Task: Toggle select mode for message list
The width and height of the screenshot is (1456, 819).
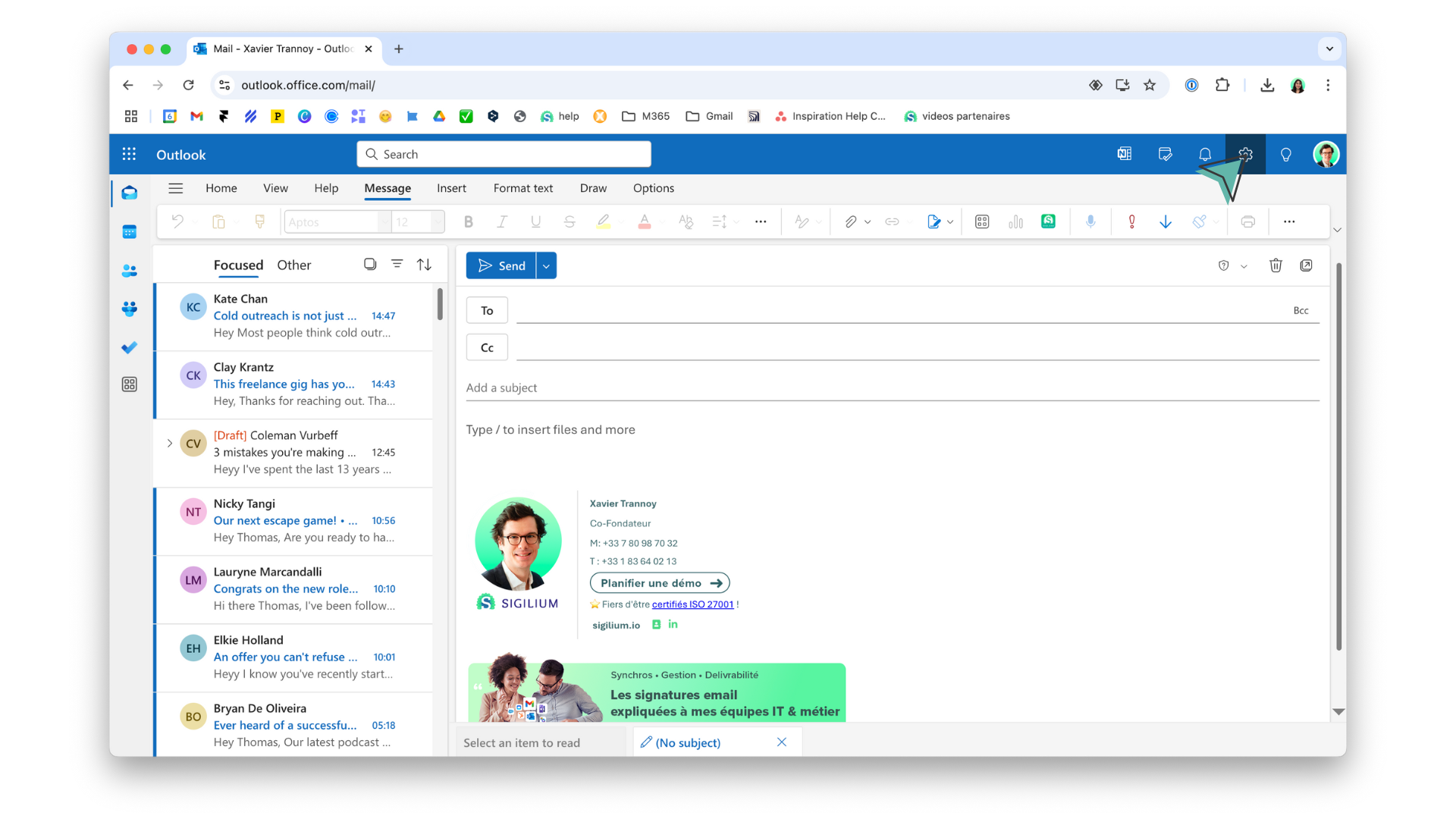Action: pyautogui.click(x=370, y=265)
